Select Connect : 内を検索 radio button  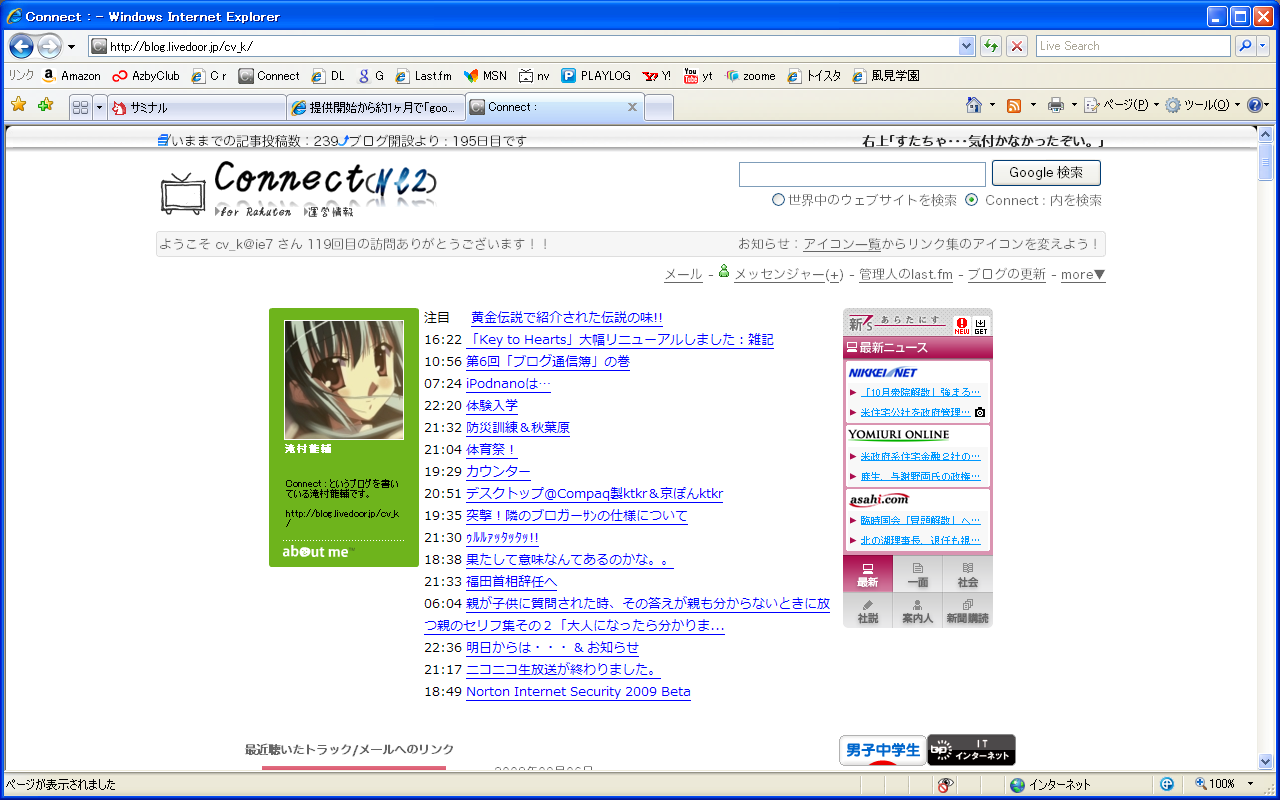(971, 200)
